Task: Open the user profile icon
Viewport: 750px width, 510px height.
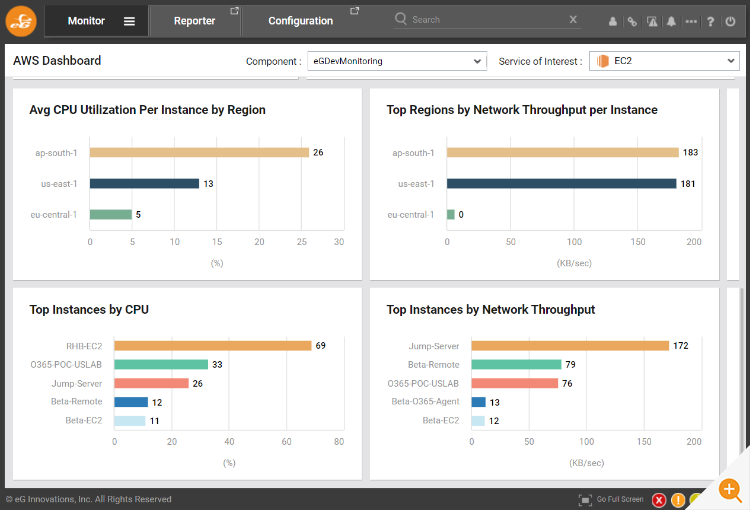Action: [x=613, y=22]
